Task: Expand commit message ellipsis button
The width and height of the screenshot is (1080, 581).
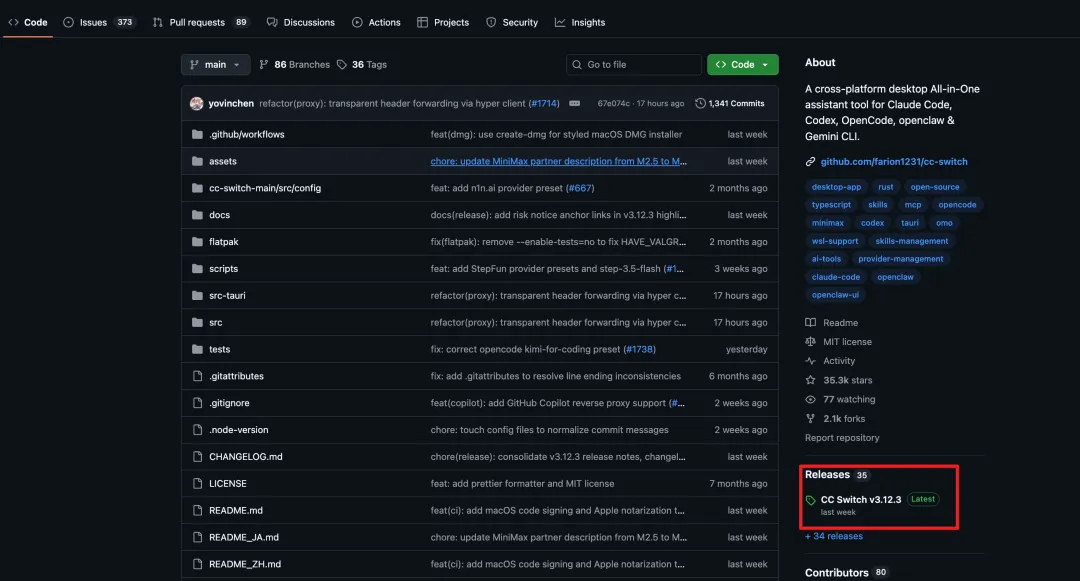Action: click(x=574, y=103)
